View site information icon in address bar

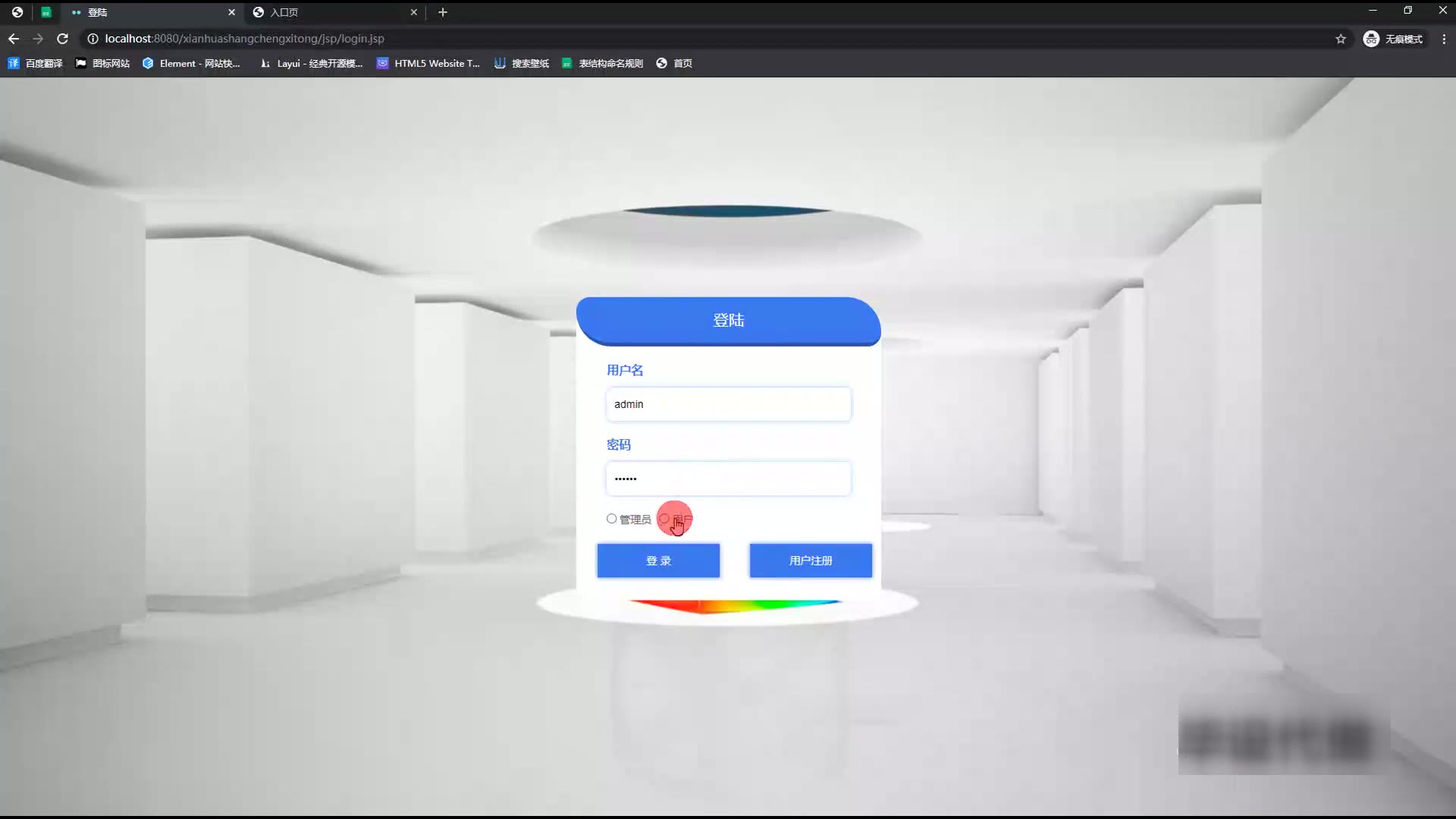(93, 39)
